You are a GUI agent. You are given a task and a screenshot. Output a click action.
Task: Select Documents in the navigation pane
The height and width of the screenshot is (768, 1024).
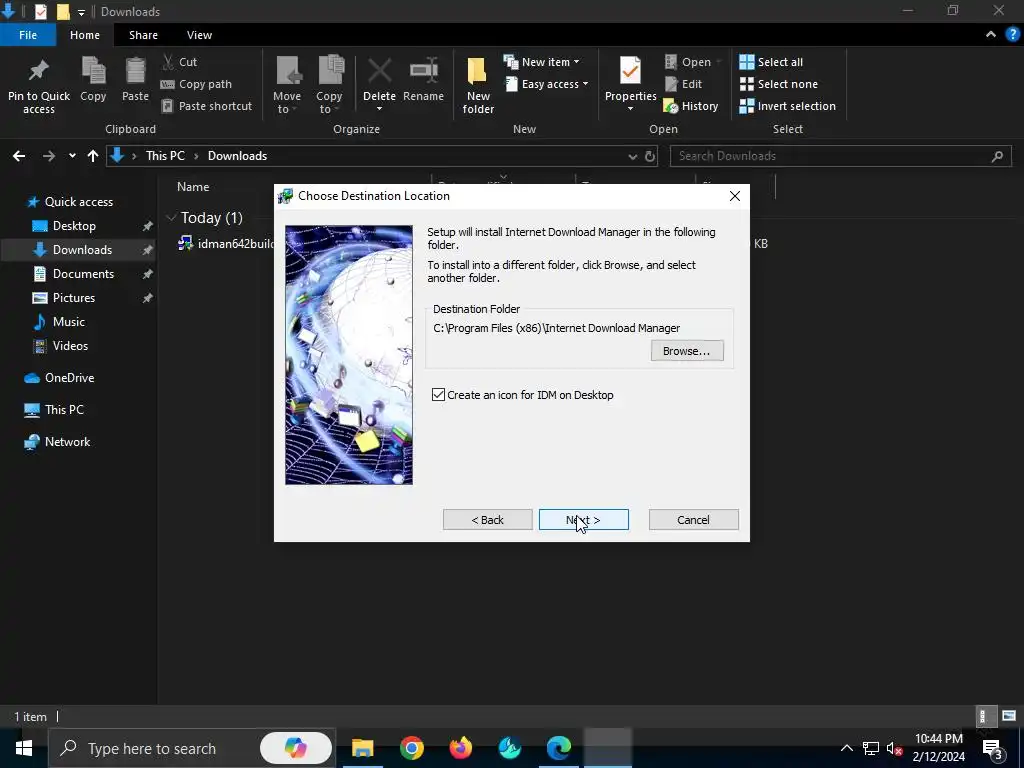pos(83,274)
